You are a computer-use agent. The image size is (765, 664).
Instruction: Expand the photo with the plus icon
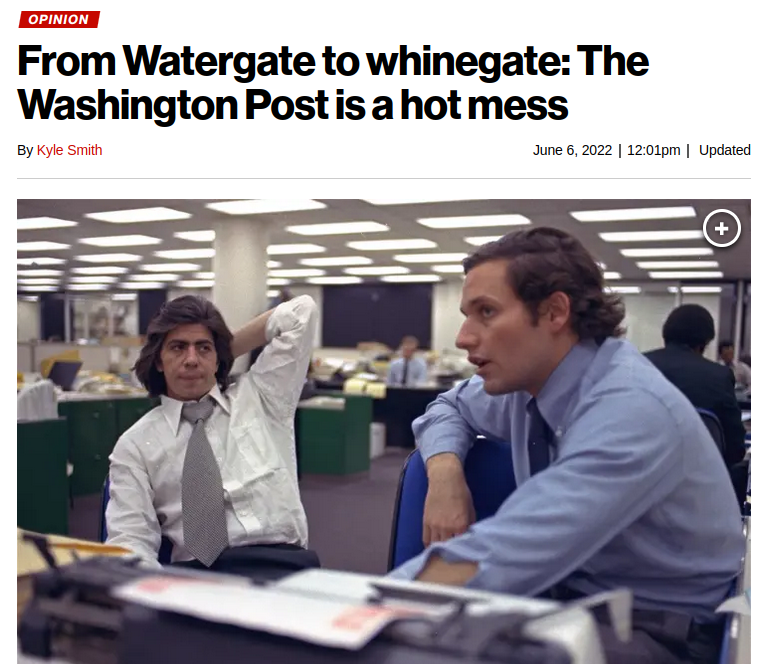[x=722, y=228]
